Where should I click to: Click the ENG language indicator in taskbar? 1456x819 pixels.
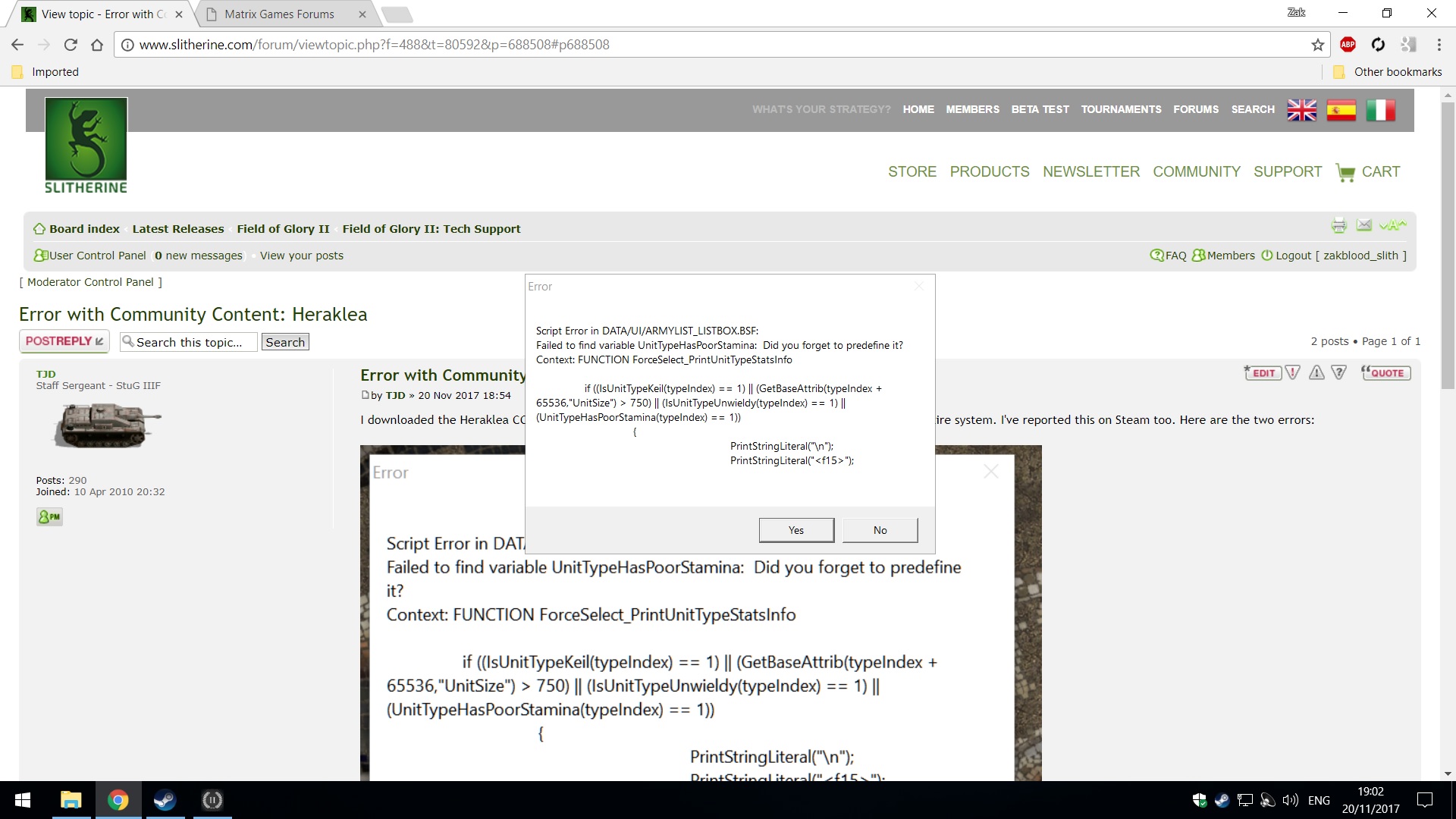(x=1319, y=800)
